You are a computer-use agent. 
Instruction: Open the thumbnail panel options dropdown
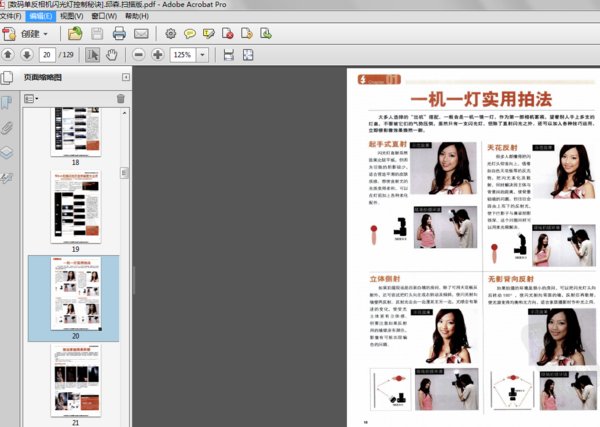point(30,99)
